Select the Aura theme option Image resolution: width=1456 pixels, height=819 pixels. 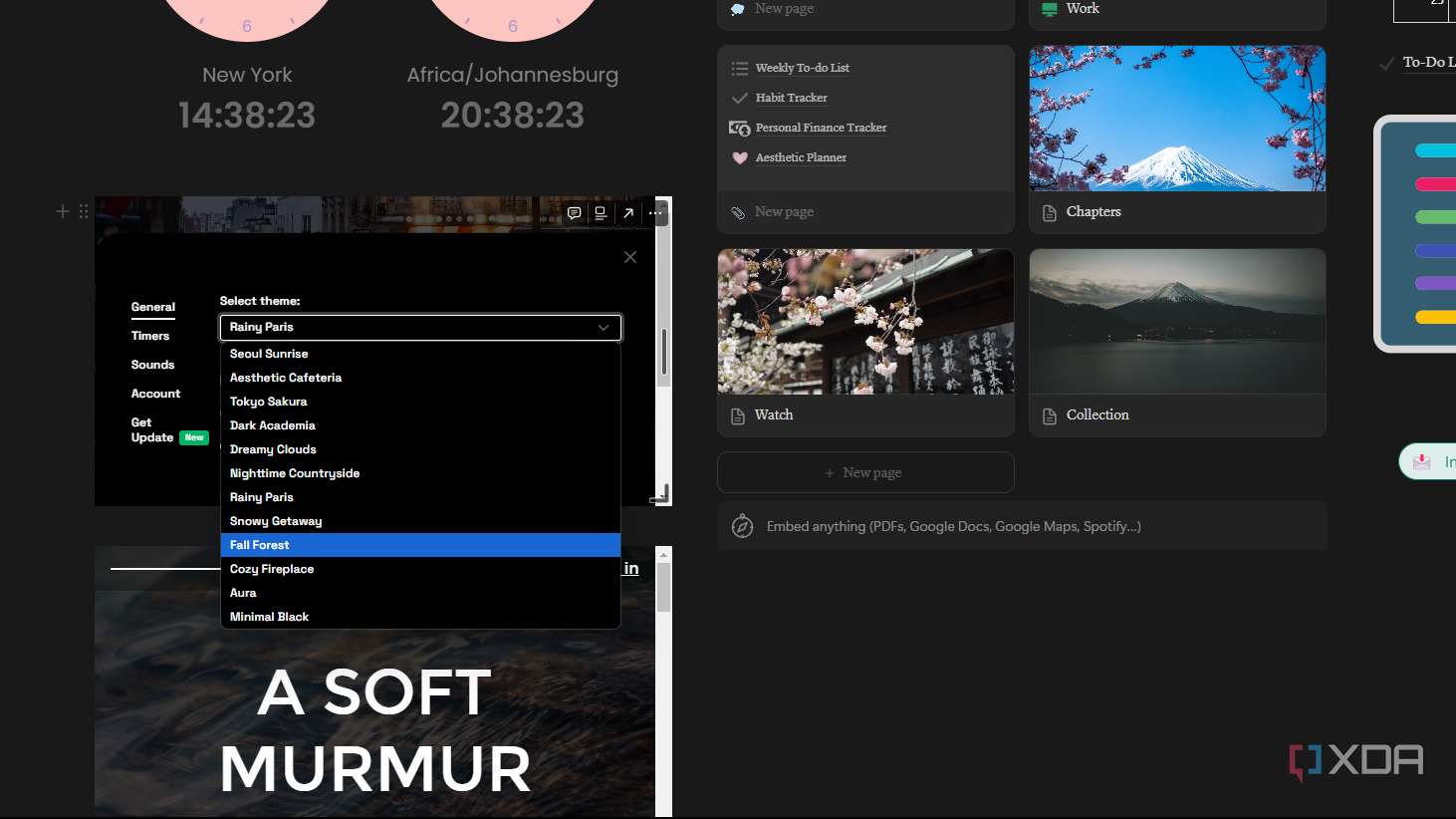420,593
